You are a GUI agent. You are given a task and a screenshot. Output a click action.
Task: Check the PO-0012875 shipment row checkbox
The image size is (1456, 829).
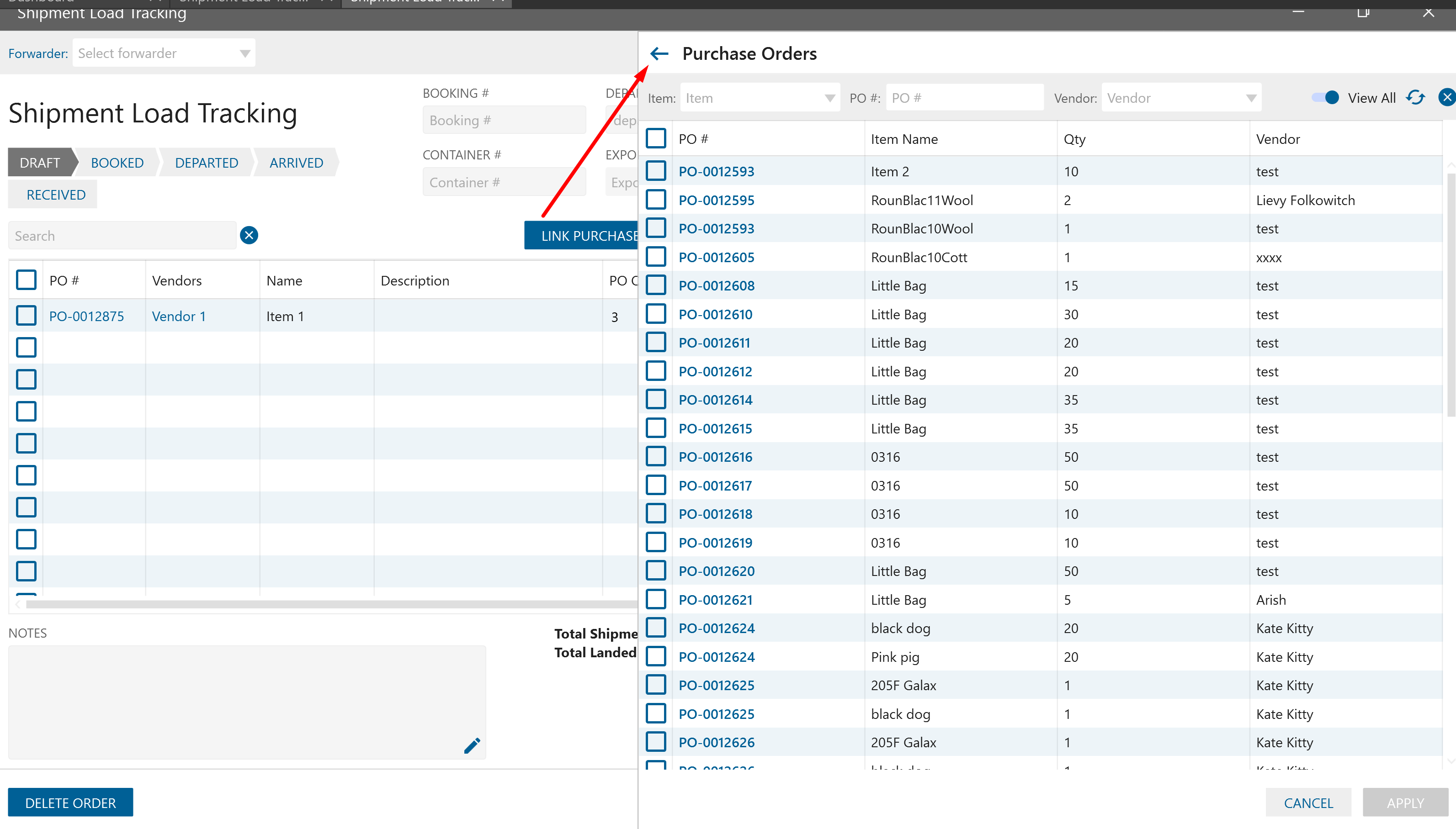[26, 316]
